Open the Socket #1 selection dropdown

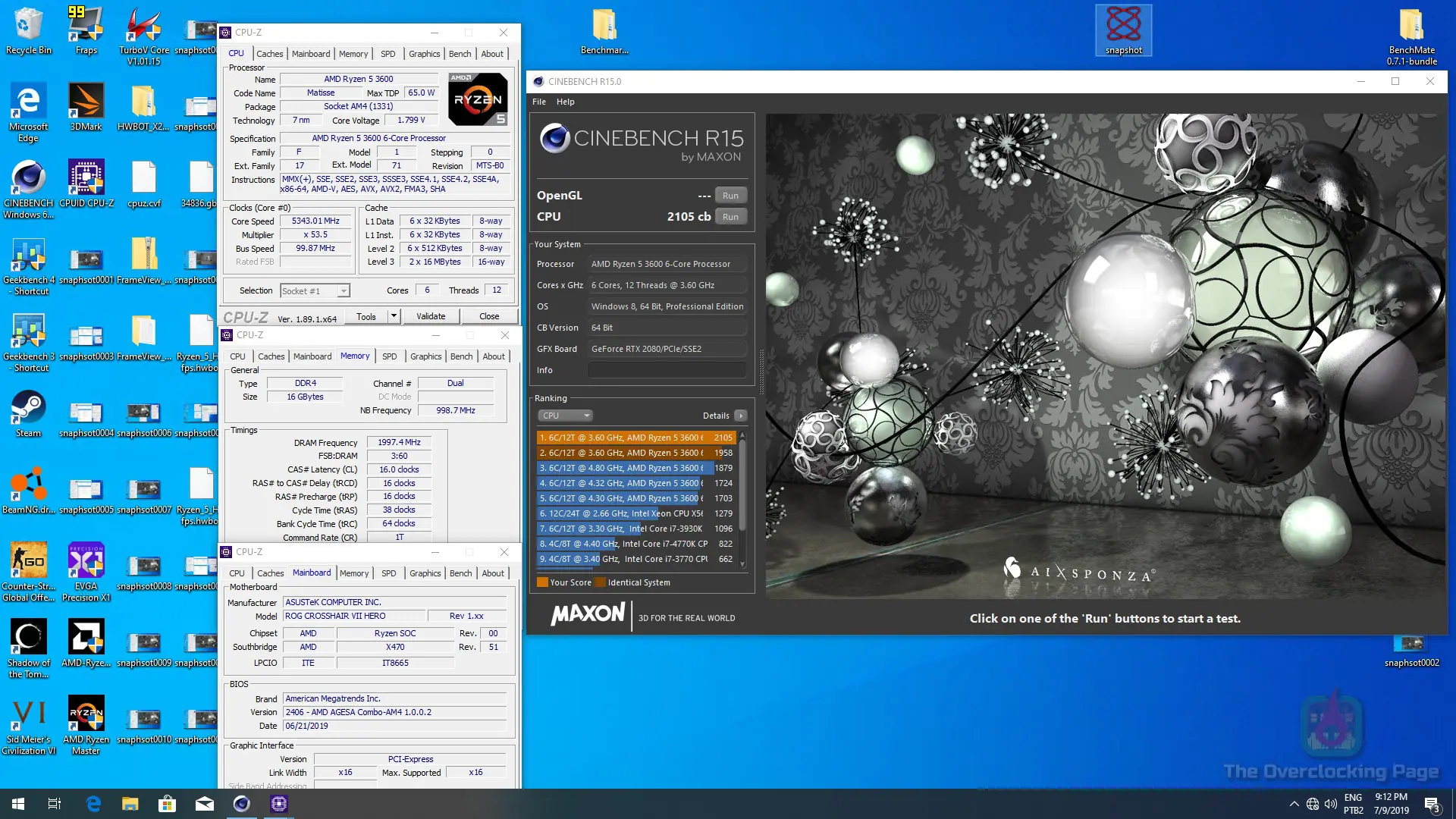(315, 291)
